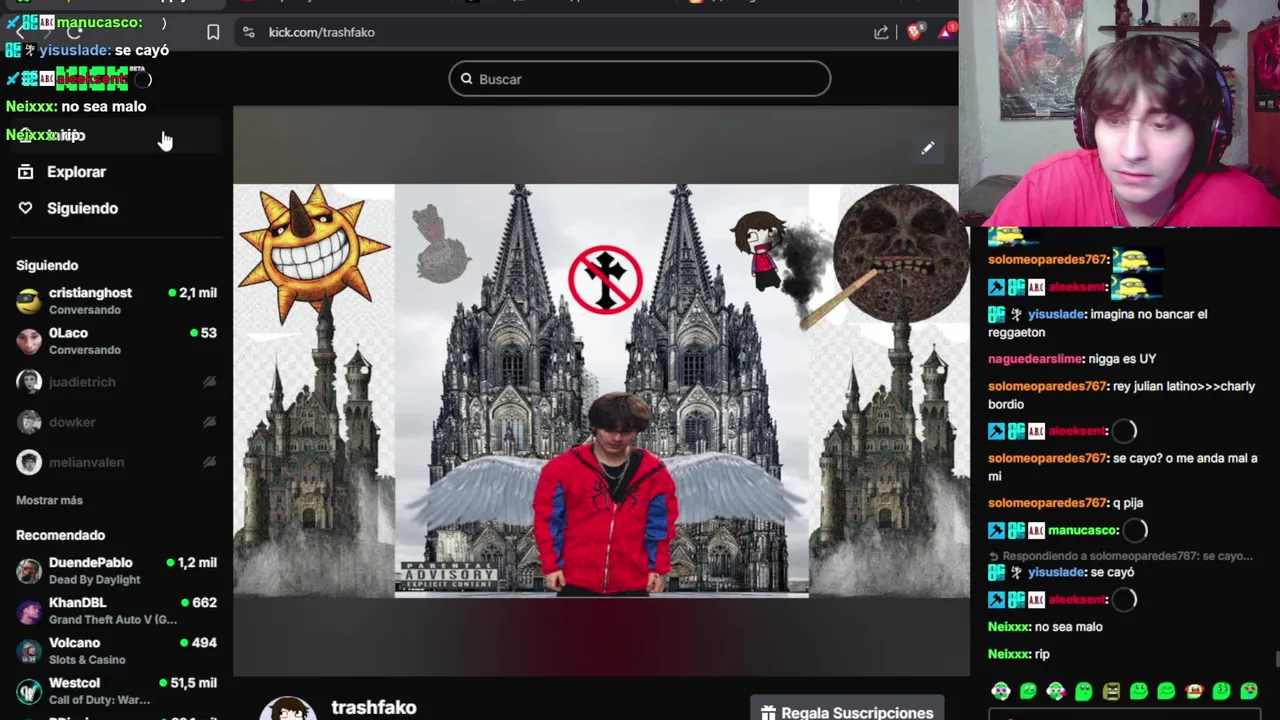Open the recommended channel KhanDBL
The height and width of the screenshot is (720, 1280).
click(116, 611)
